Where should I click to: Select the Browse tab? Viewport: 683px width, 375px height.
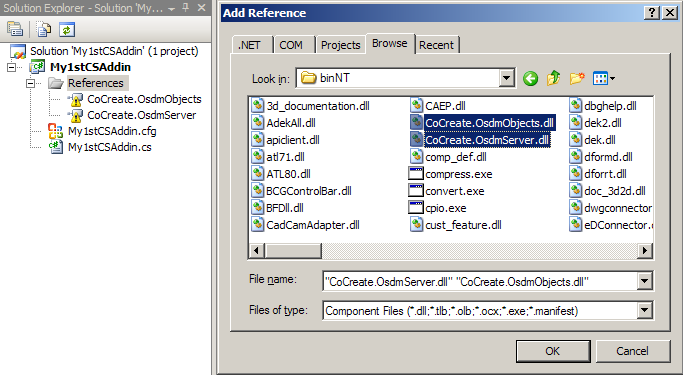[x=390, y=43]
